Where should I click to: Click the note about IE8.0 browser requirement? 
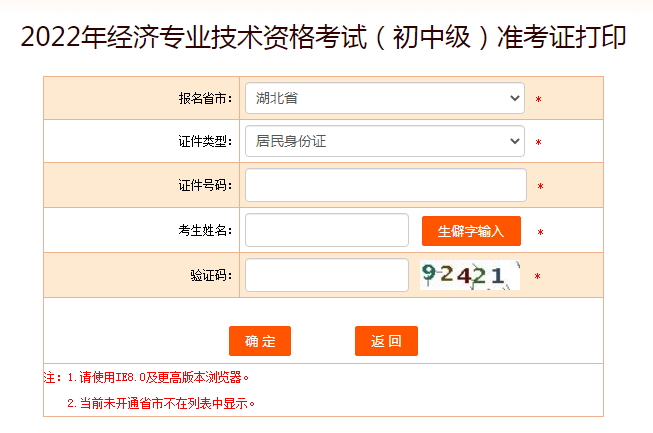point(152,378)
